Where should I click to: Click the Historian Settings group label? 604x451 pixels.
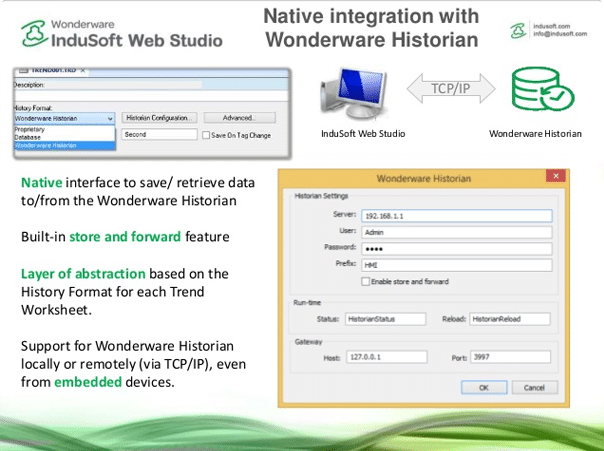(321, 196)
